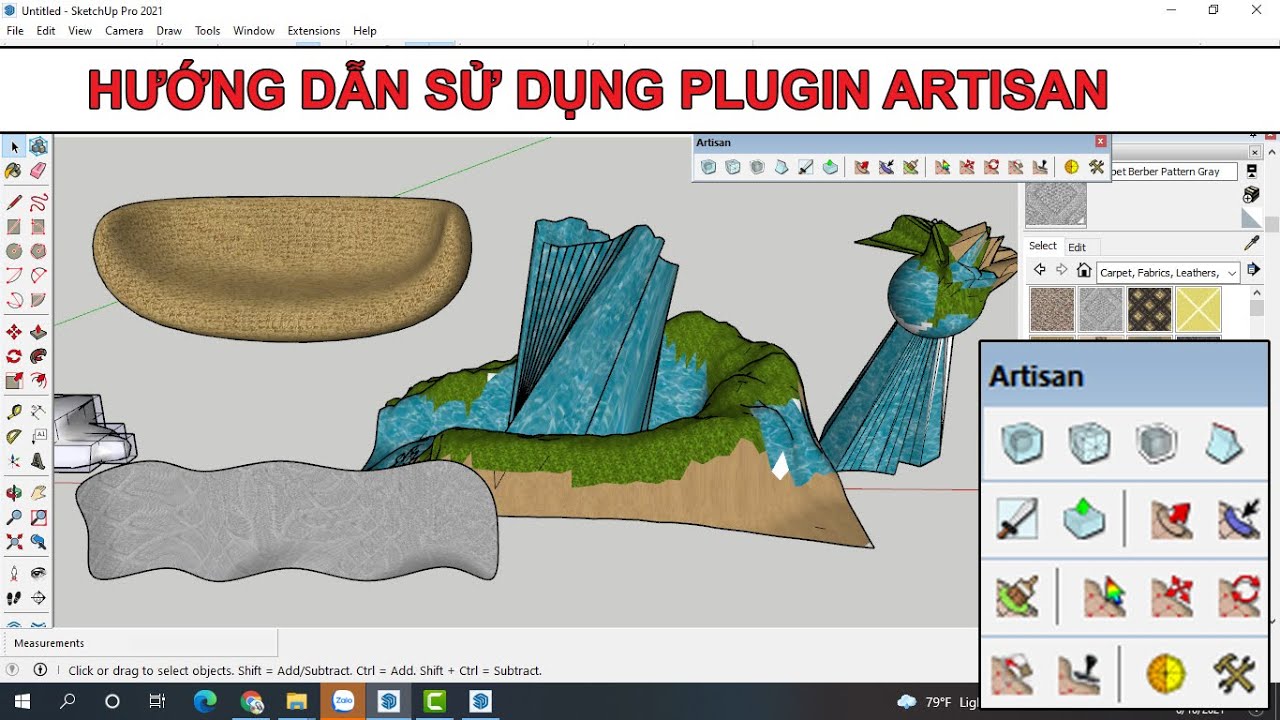
Task: Pick the Zoom magnifier tool
Action: click(x=14, y=517)
